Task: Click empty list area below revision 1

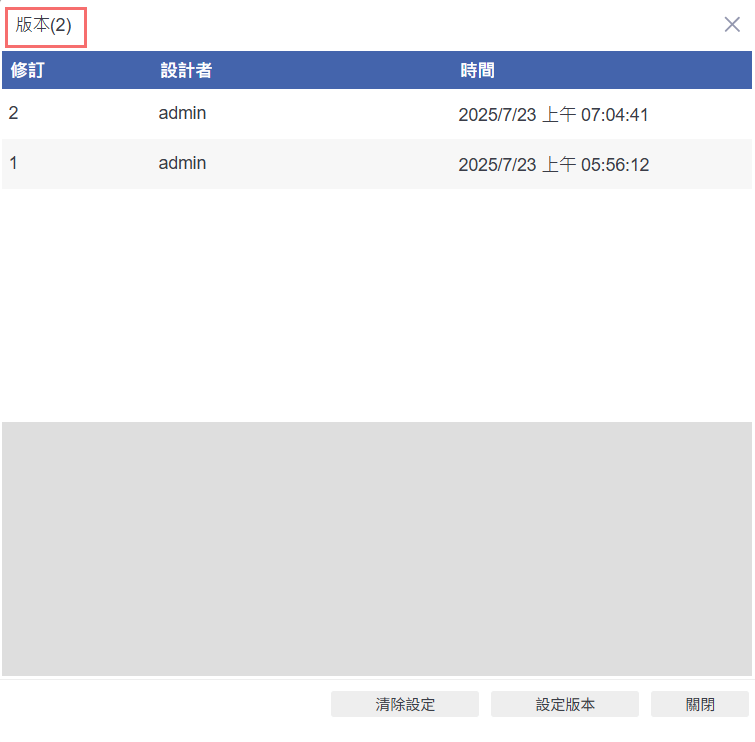Action: (376, 300)
